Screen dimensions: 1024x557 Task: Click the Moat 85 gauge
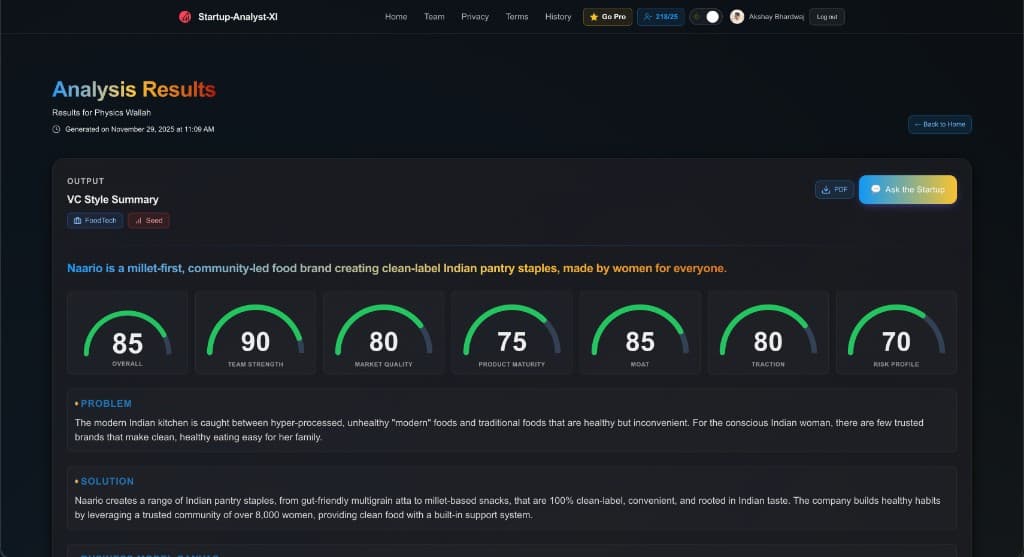click(640, 333)
